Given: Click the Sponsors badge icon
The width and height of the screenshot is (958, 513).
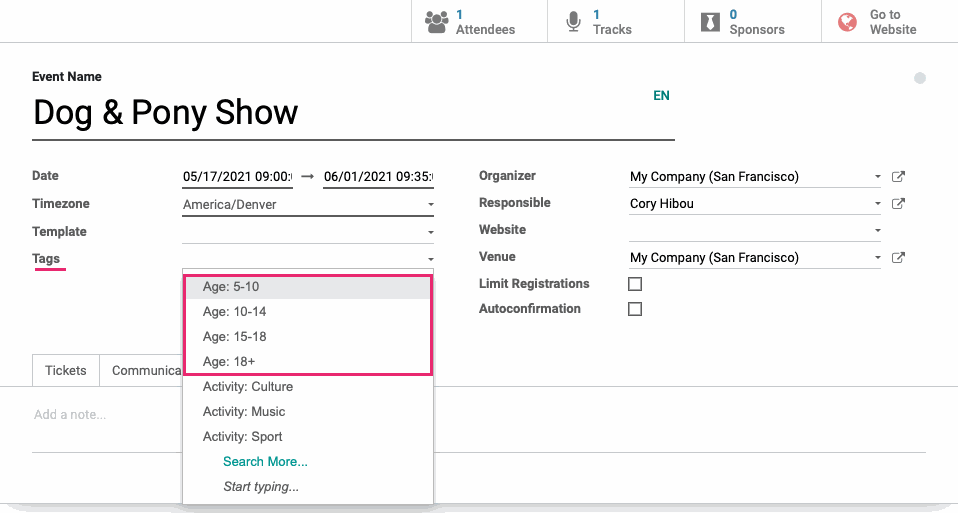Looking at the screenshot, I should [x=710, y=23].
